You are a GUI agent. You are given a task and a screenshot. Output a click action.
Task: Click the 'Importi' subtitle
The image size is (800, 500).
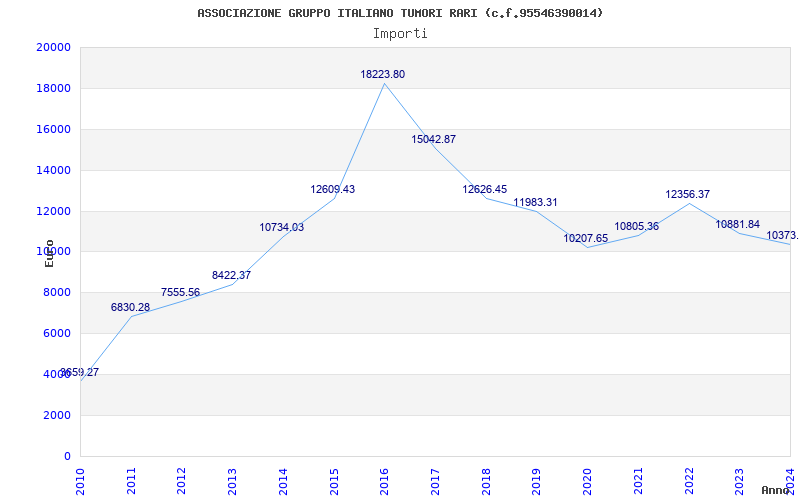coord(400,34)
